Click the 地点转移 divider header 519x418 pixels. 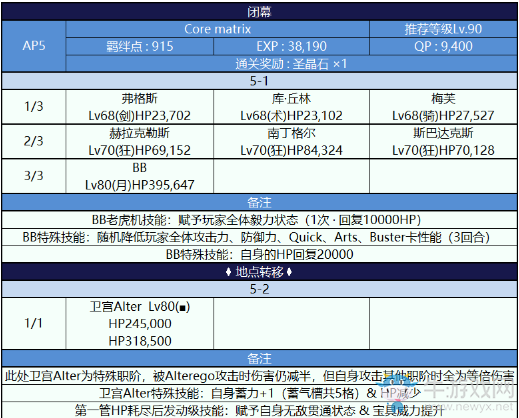[259, 272]
